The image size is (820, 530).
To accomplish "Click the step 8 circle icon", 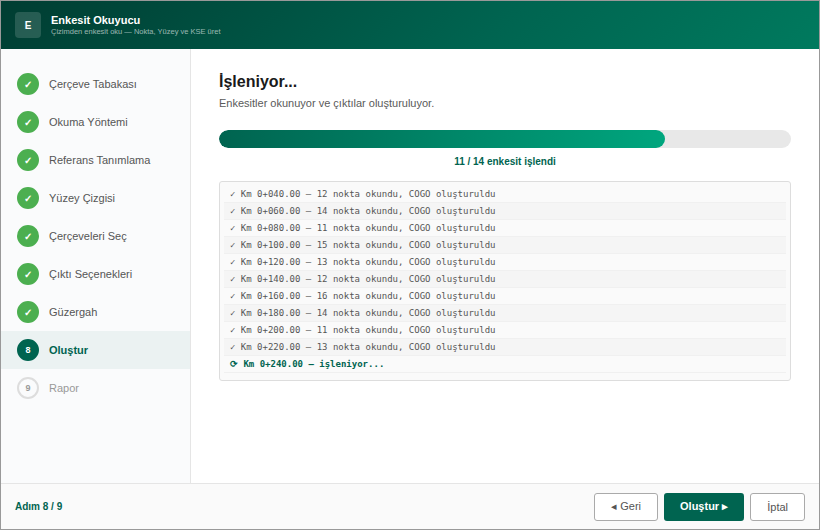I will coord(28,350).
